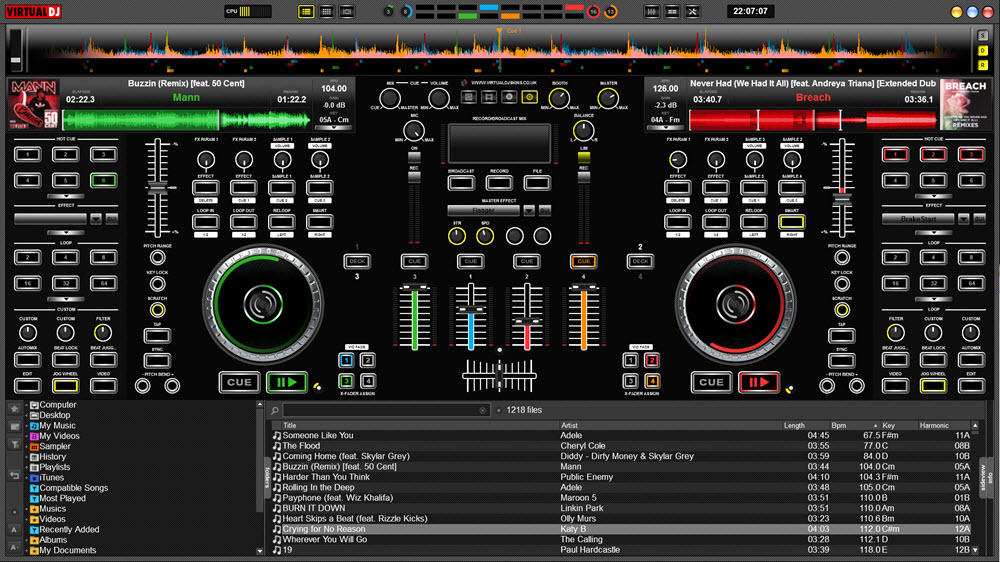Open the mixer panel icon in center section
Image resolution: width=1000 pixels, height=562 pixels.
tap(468, 97)
